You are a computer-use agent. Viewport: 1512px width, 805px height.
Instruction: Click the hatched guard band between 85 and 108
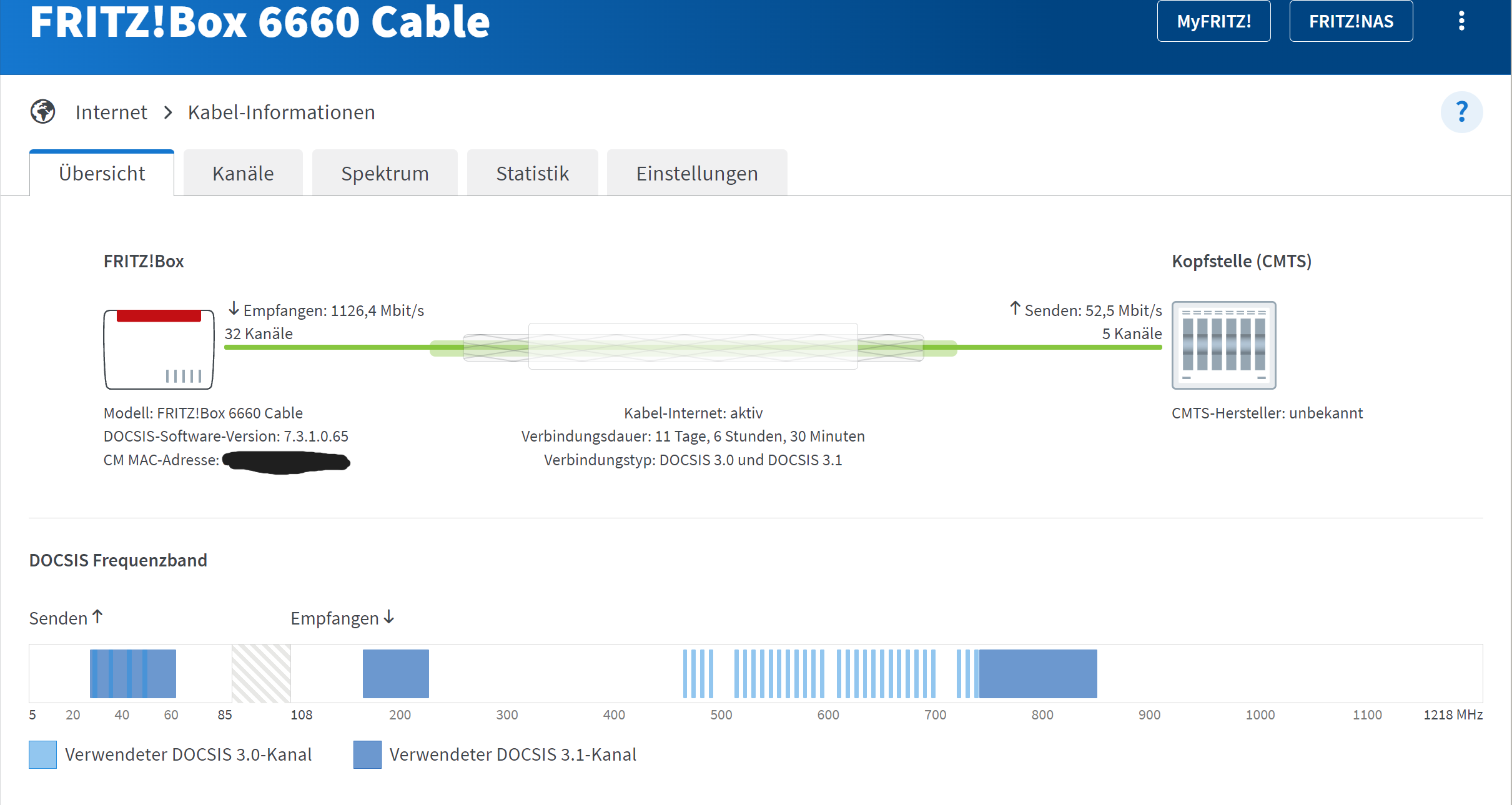pos(261,674)
